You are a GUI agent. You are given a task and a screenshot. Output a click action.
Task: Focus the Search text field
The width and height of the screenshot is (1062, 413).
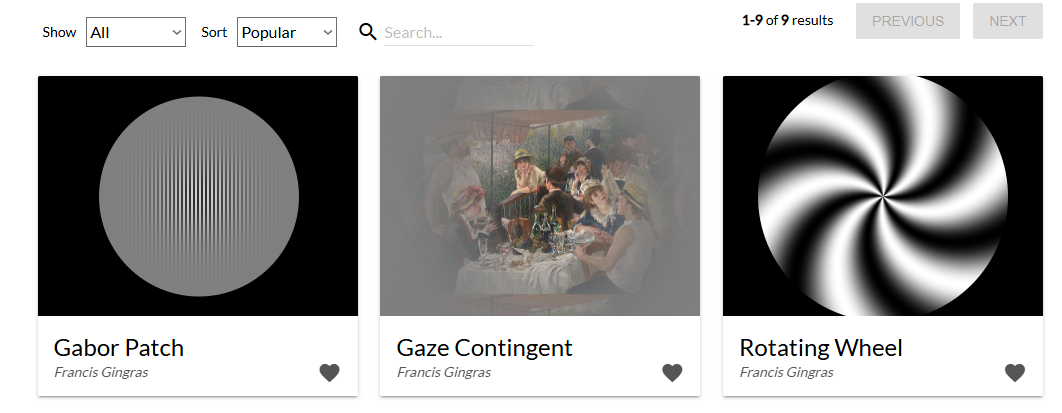458,32
